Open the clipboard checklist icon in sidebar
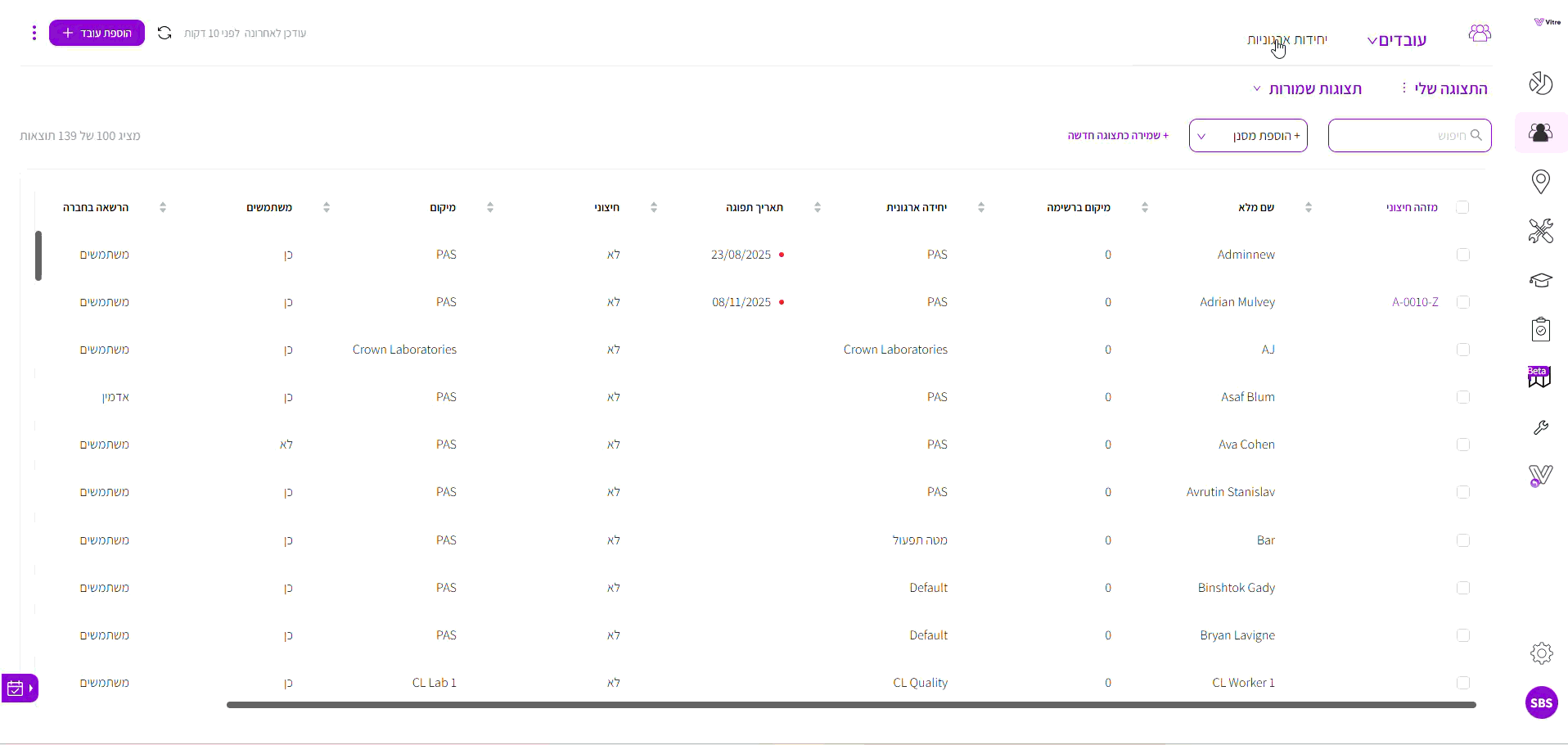 (x=1540, y=329)
